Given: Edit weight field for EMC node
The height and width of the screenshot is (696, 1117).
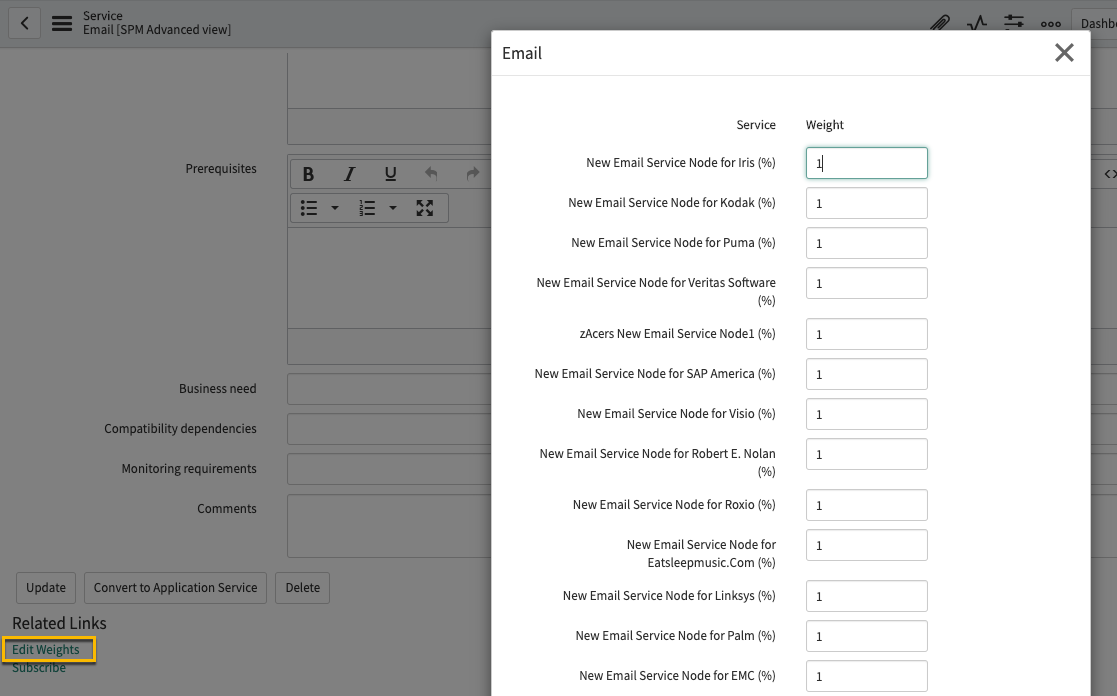Looking at the screenshot, I should pyautogui.click(x=867, y=676).
